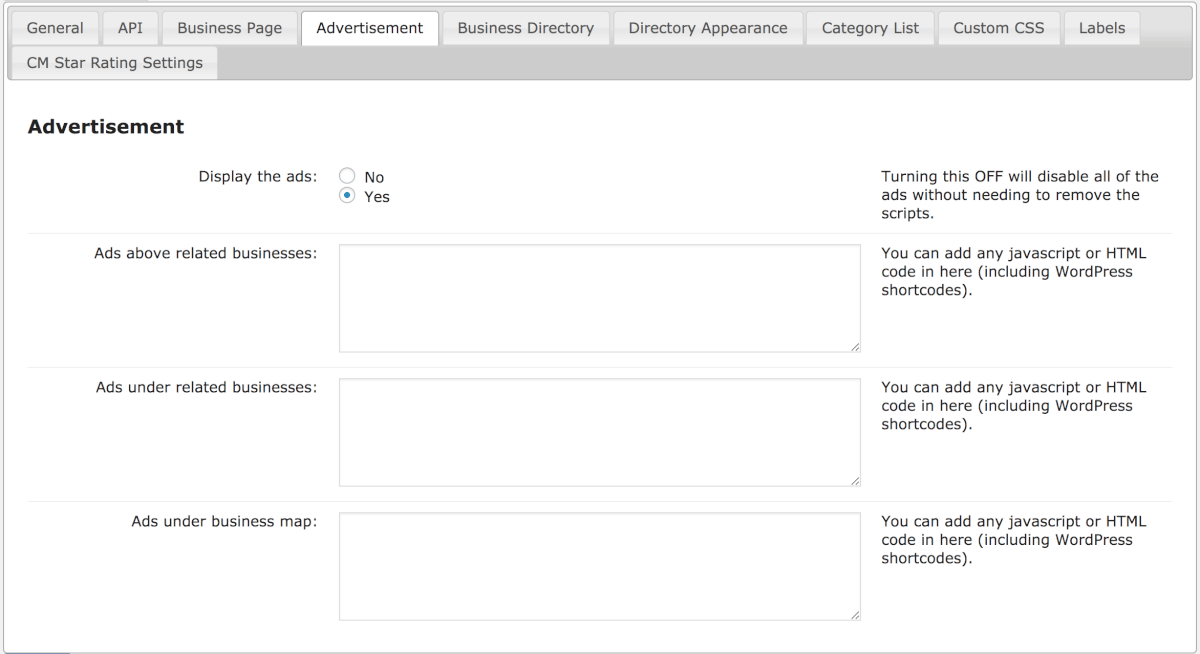Open the CM Star Rating Settings tab
Viewport: 1200px width, 654px height.
pyautogui.click(x=114, y=63)
